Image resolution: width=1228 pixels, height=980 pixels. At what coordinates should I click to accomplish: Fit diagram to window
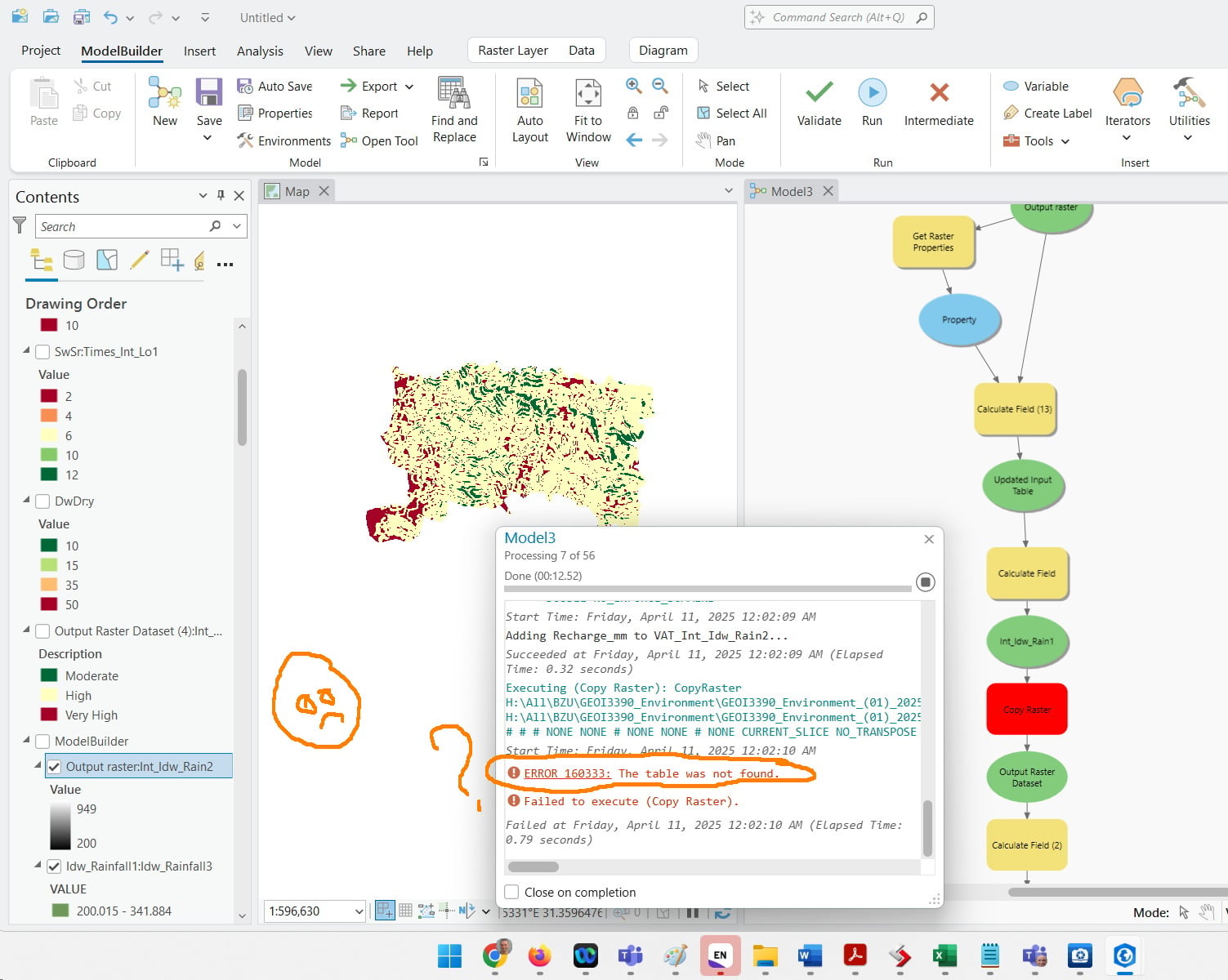point(588,110)
